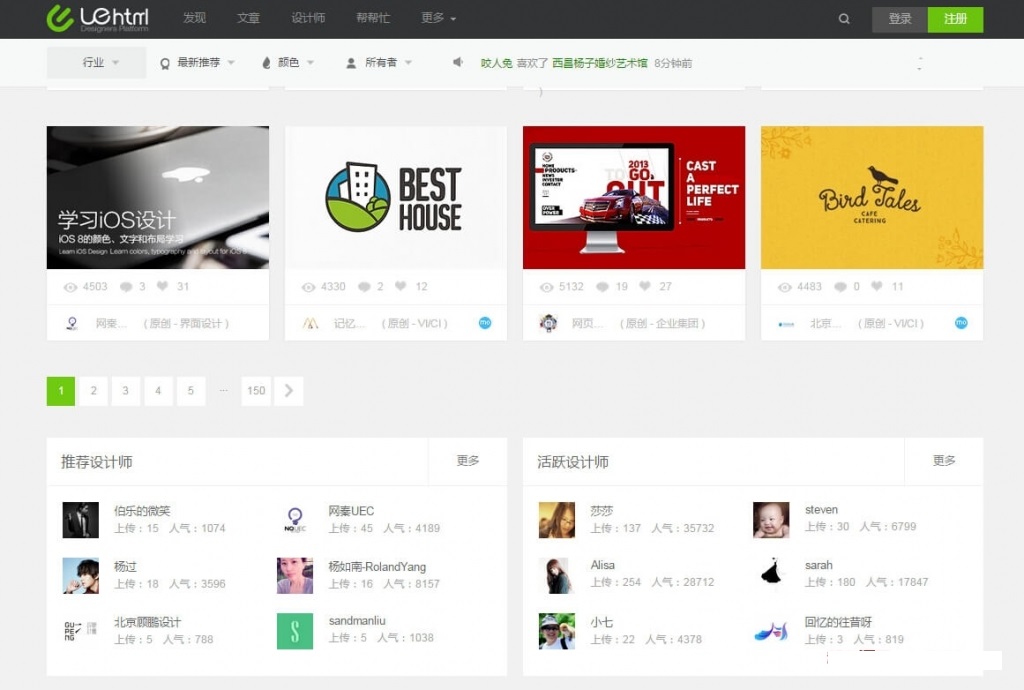Click views eye icon on Bird Tales card

(785, 286)
